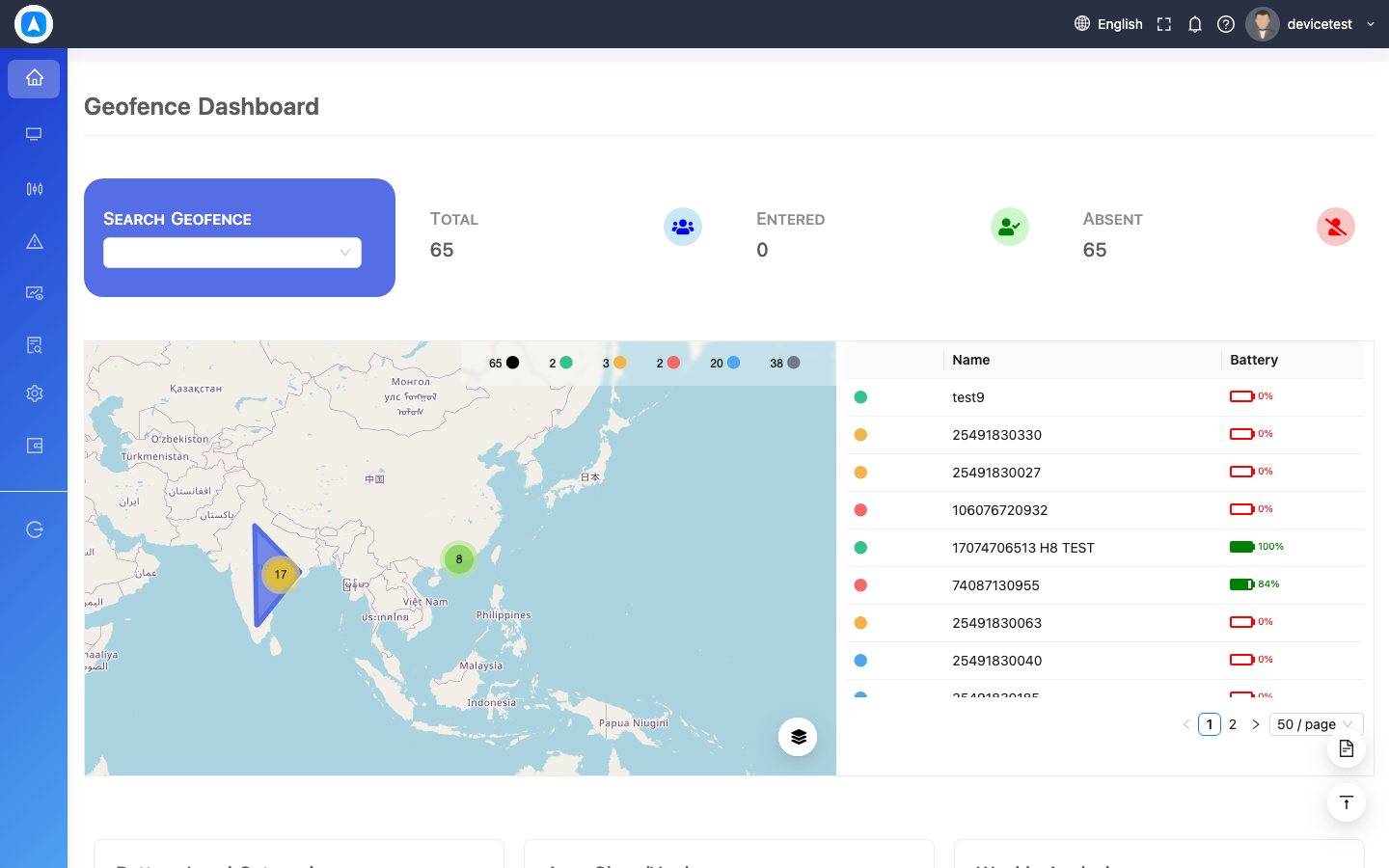
Task: Open notifications bell icon
Action: (1195, 24)
